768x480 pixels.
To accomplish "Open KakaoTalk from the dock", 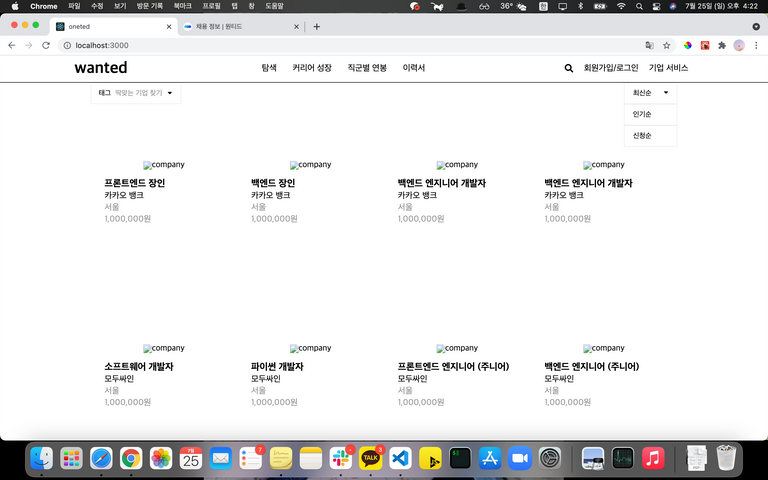I will (371, 459).
